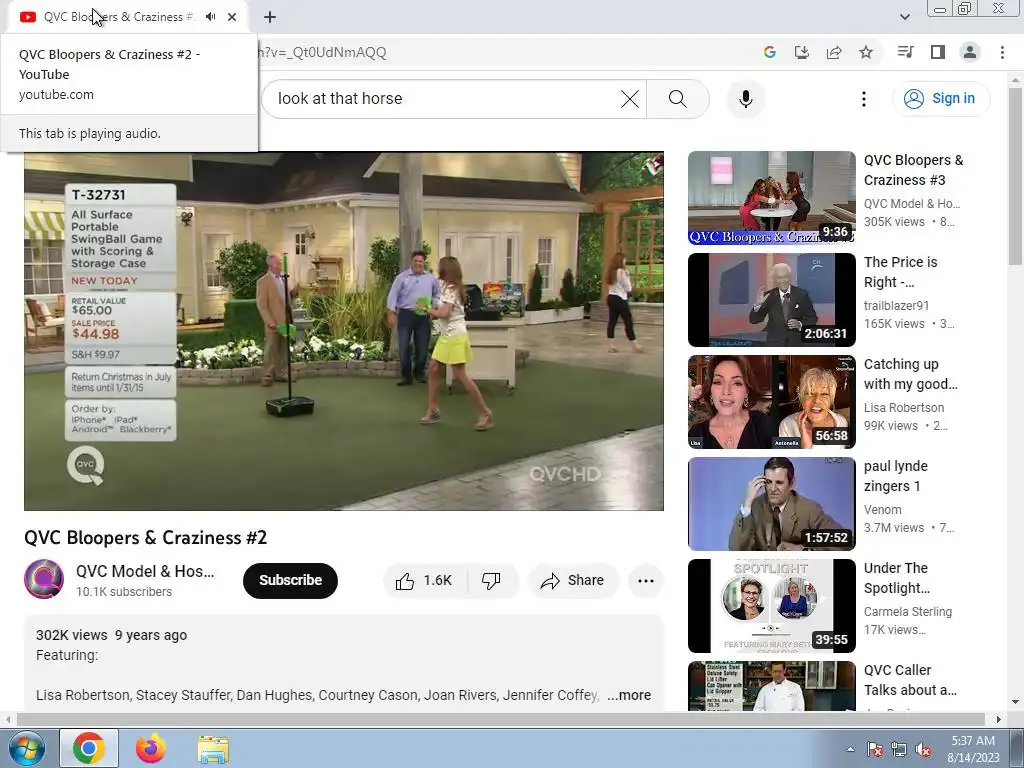The width and height of the screenshot is (1024, 768).
Task: Click the Google icon in address bar
Action: click(x=770, y=52)
